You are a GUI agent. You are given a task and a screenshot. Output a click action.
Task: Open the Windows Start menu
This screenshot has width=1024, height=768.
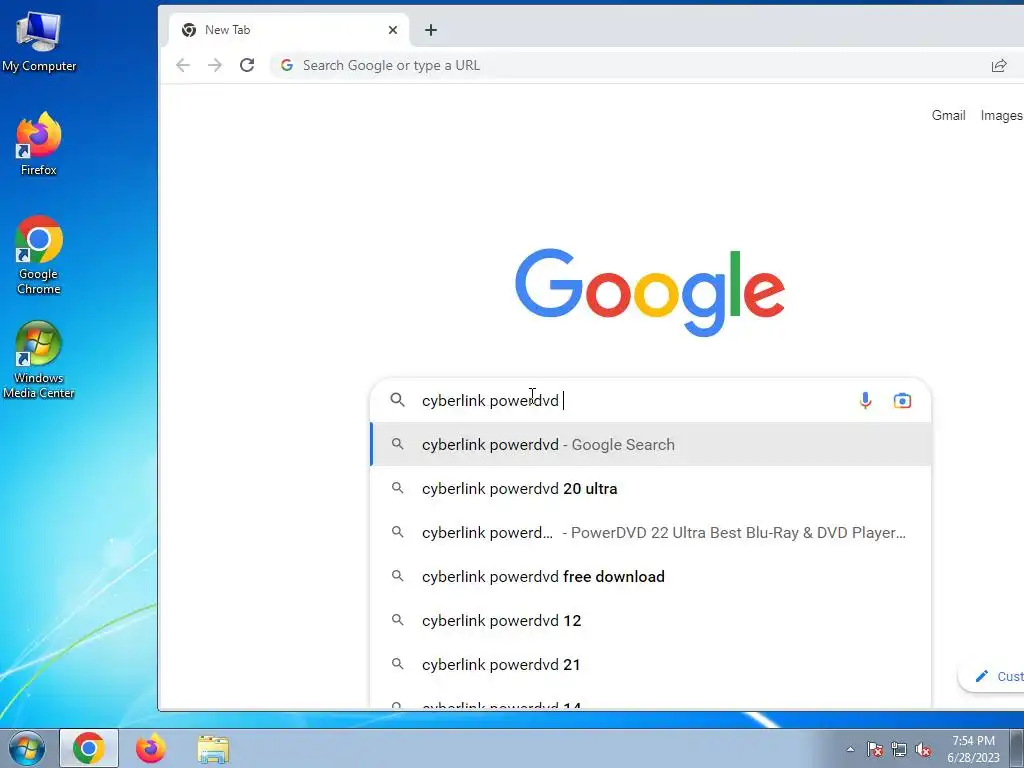pyautogui.click(x=27, y=748)
